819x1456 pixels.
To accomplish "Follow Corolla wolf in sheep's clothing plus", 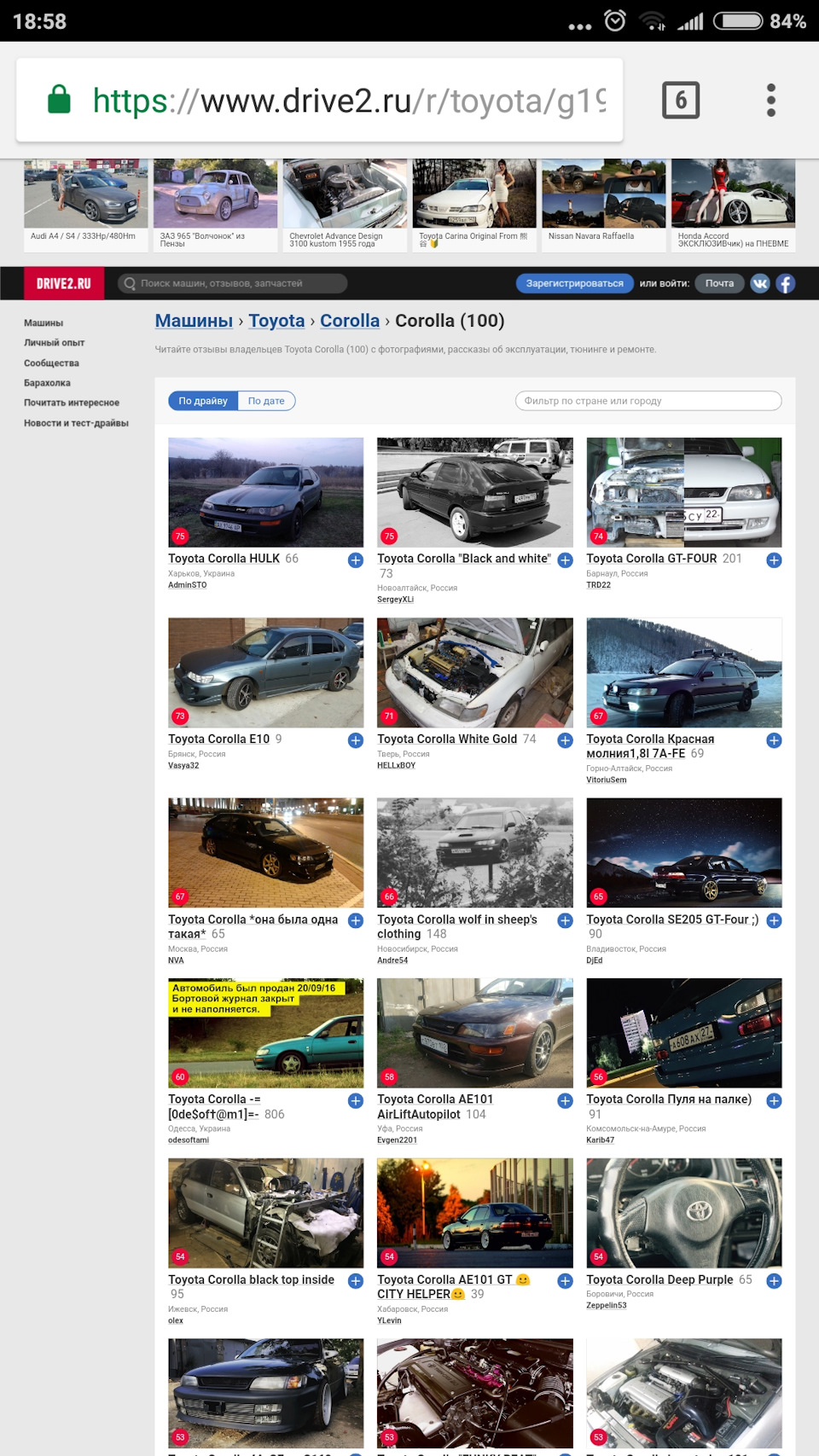I will (565, 920).
